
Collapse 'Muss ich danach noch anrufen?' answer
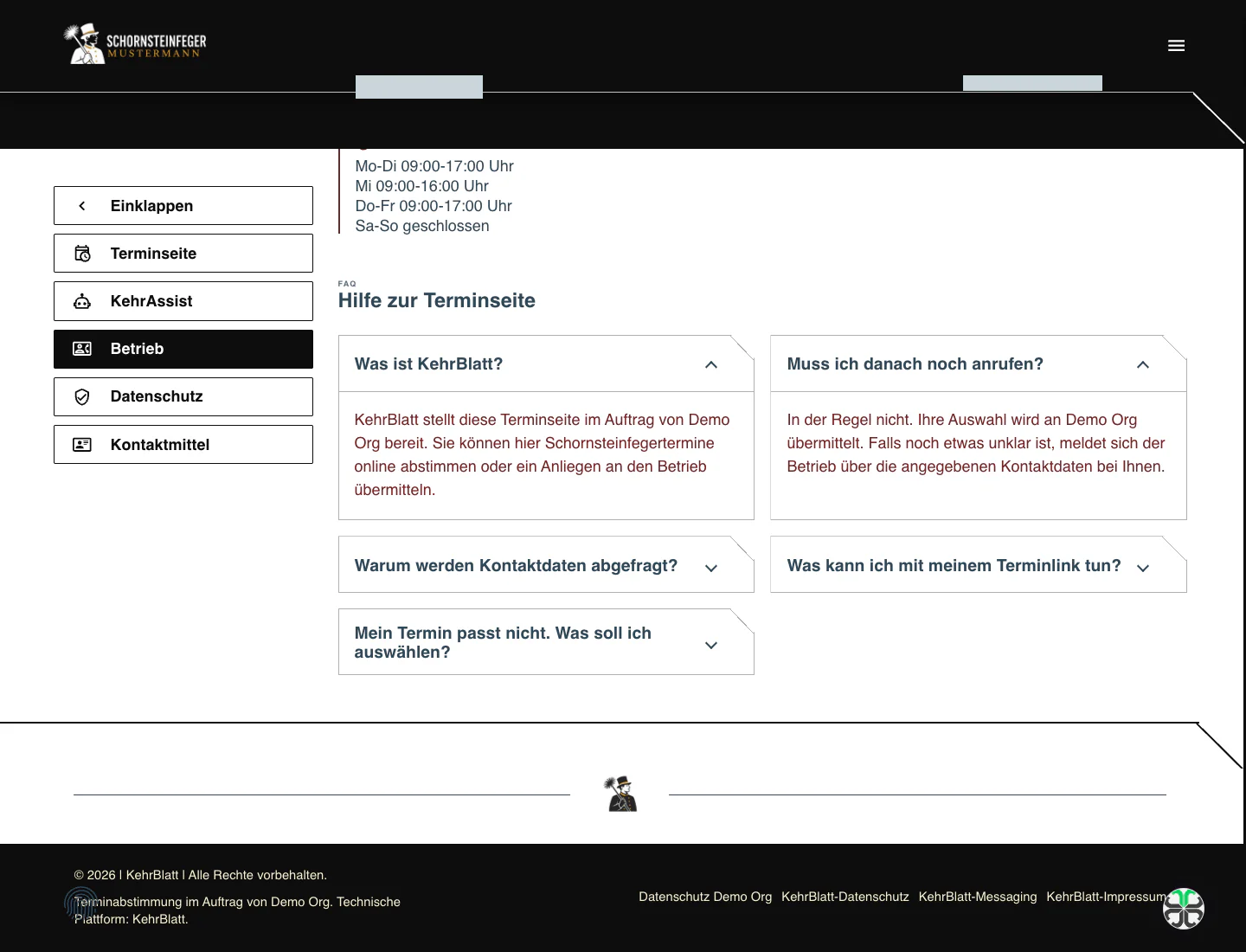point(978,364)
